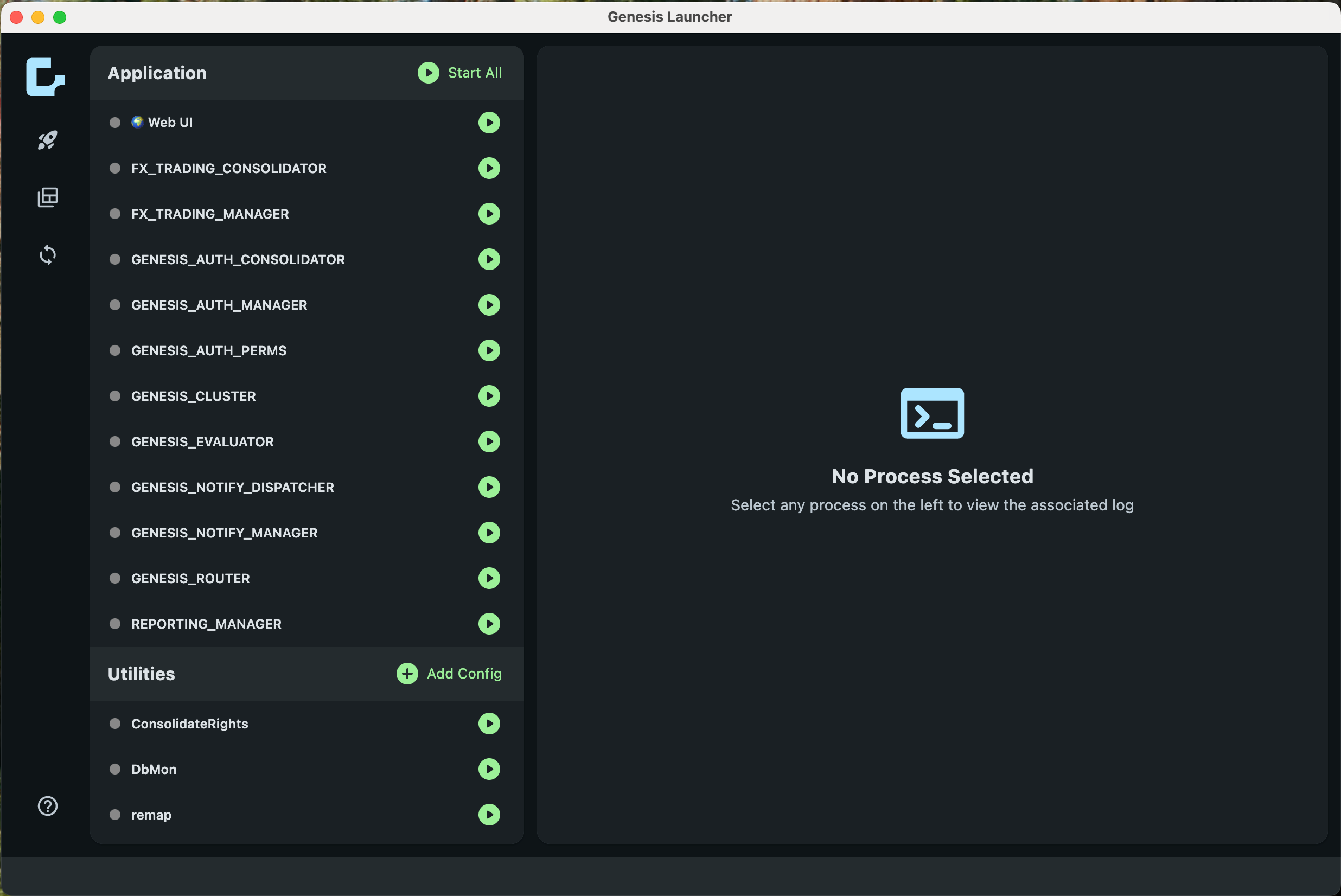This screenshot has width=1341, height=896.
Task: Close the Genesis Launcher window
Action: click(x=17, y=17)
